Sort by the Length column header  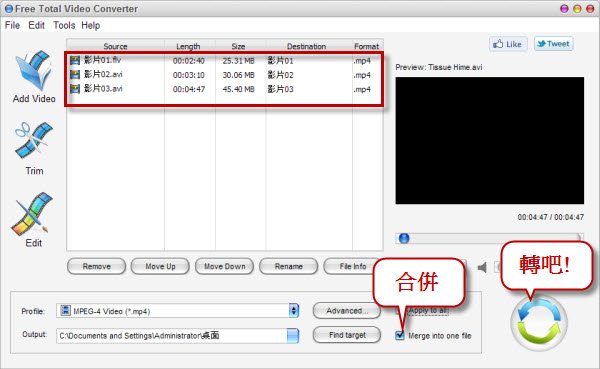coord(188,46)
